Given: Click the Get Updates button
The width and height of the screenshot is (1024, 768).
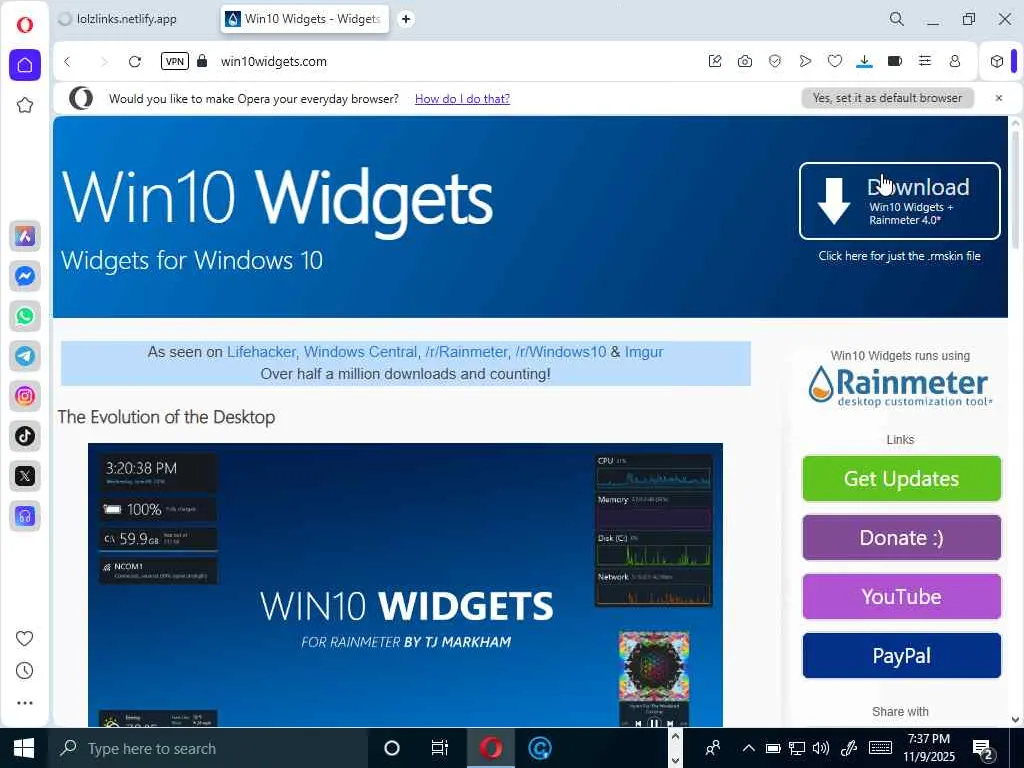Looking at the screenshot, I should 901,479.
